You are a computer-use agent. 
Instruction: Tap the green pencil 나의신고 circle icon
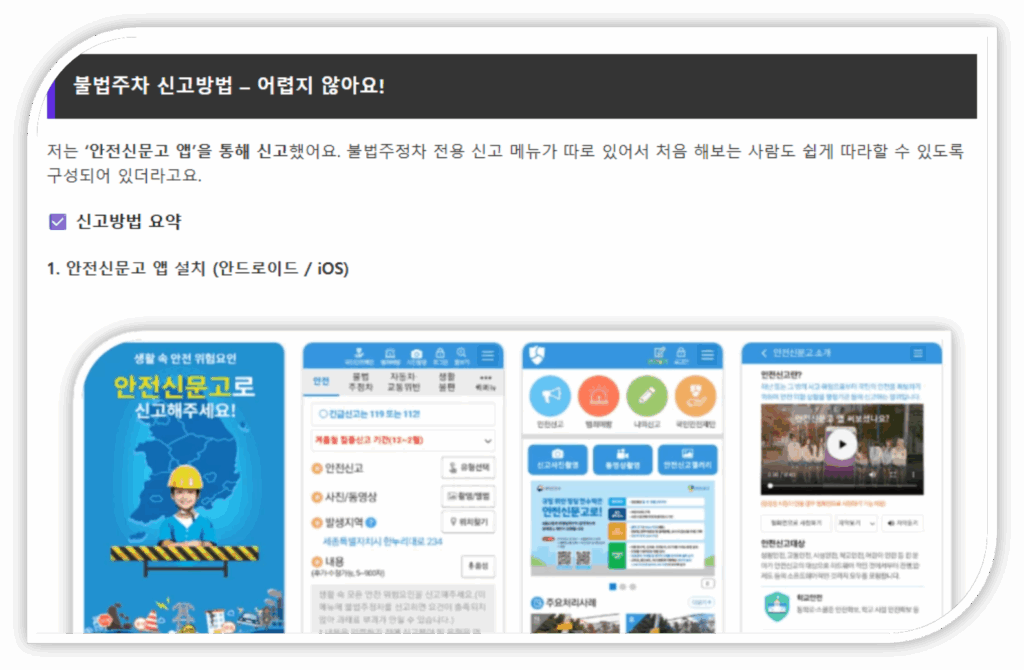point(647,396)
